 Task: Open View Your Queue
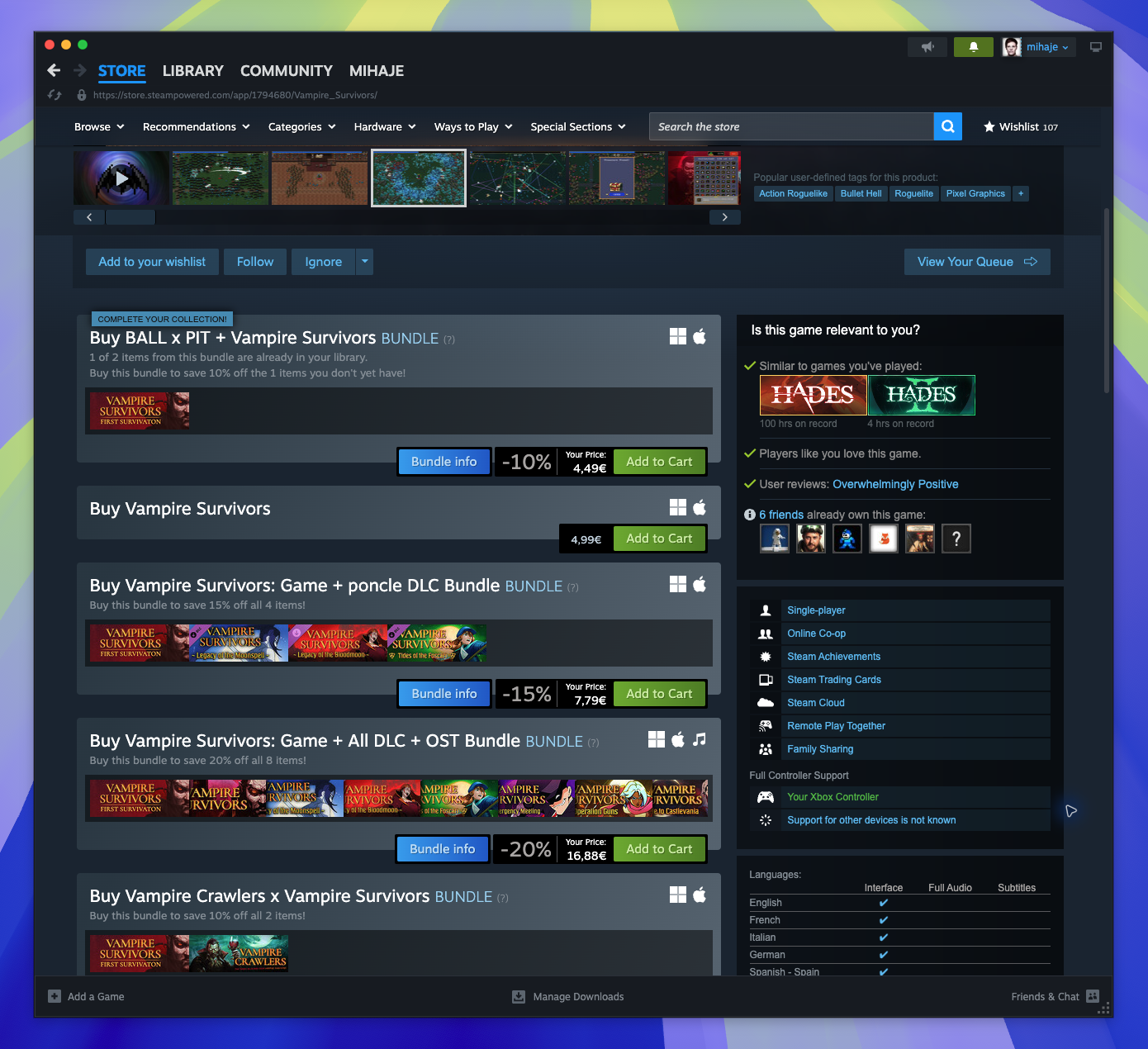[977, 262]
